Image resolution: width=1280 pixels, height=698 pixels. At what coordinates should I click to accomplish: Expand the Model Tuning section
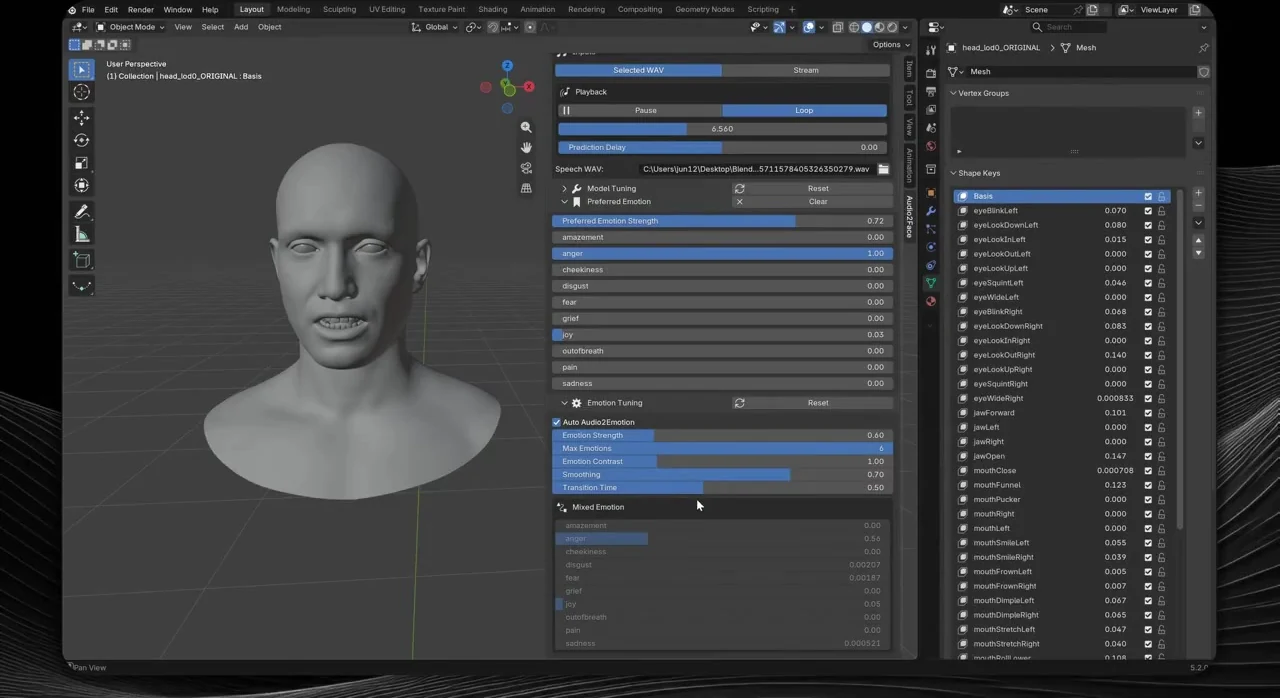(564, 188)
